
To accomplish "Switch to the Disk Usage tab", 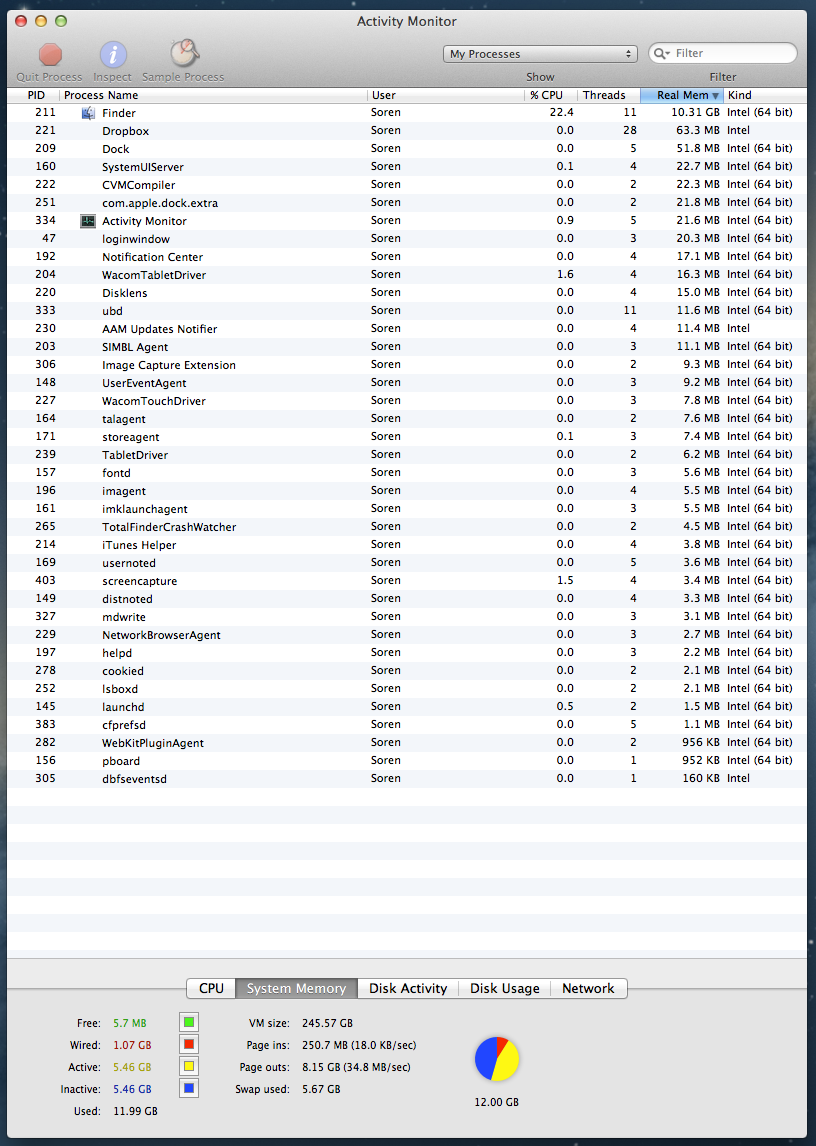I will [505, 988].
